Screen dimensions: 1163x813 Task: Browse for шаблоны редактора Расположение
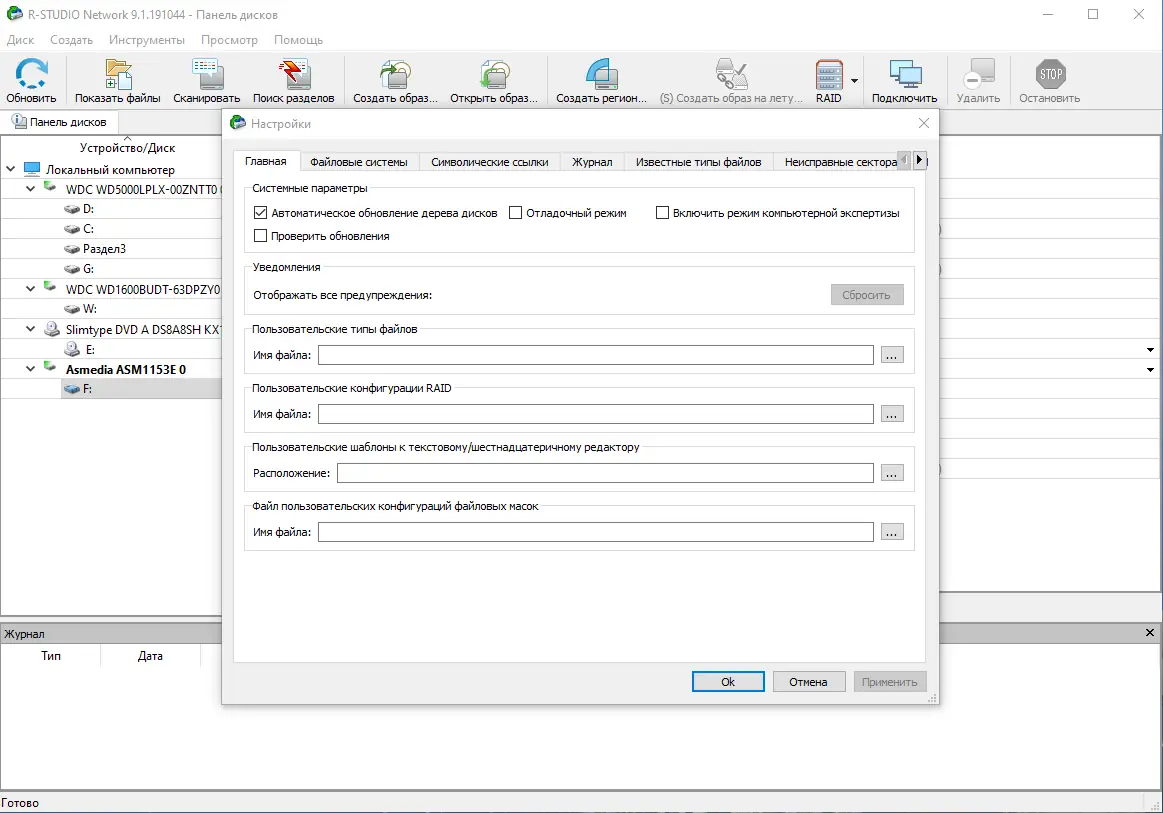pyautogui.click(x=892, y=473)
